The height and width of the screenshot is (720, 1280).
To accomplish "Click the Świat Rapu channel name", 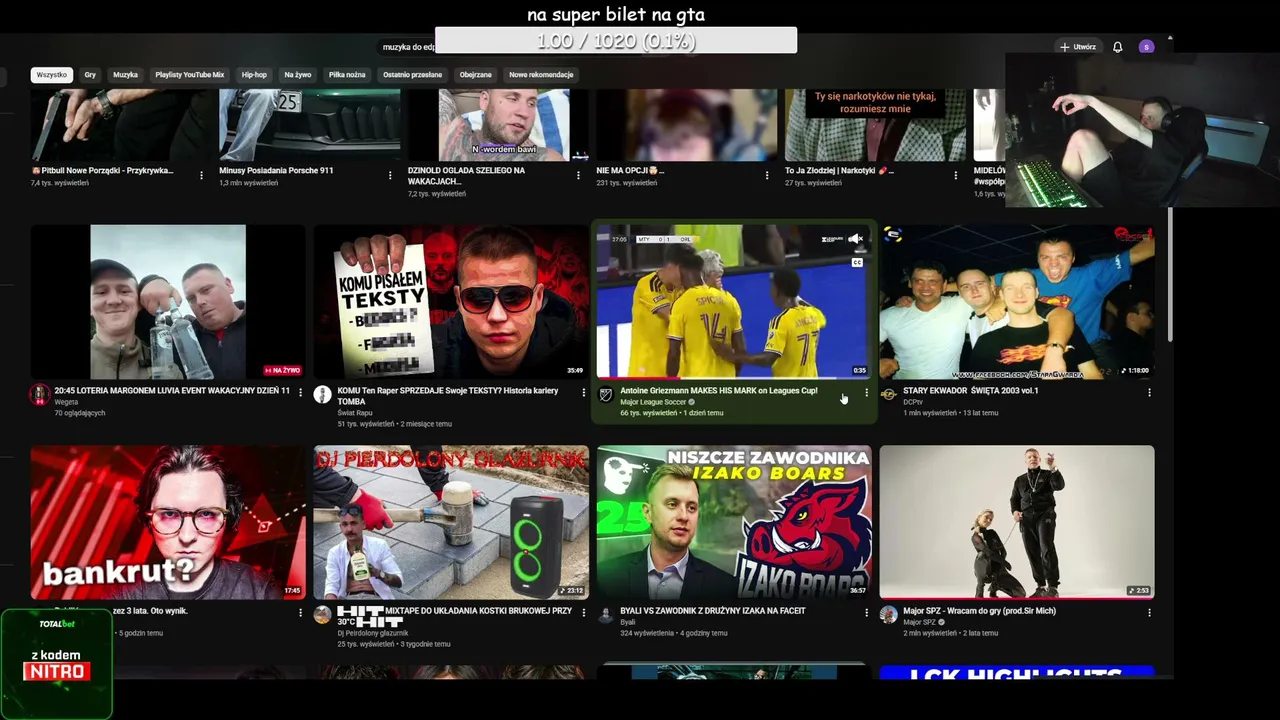I will 355,413.
